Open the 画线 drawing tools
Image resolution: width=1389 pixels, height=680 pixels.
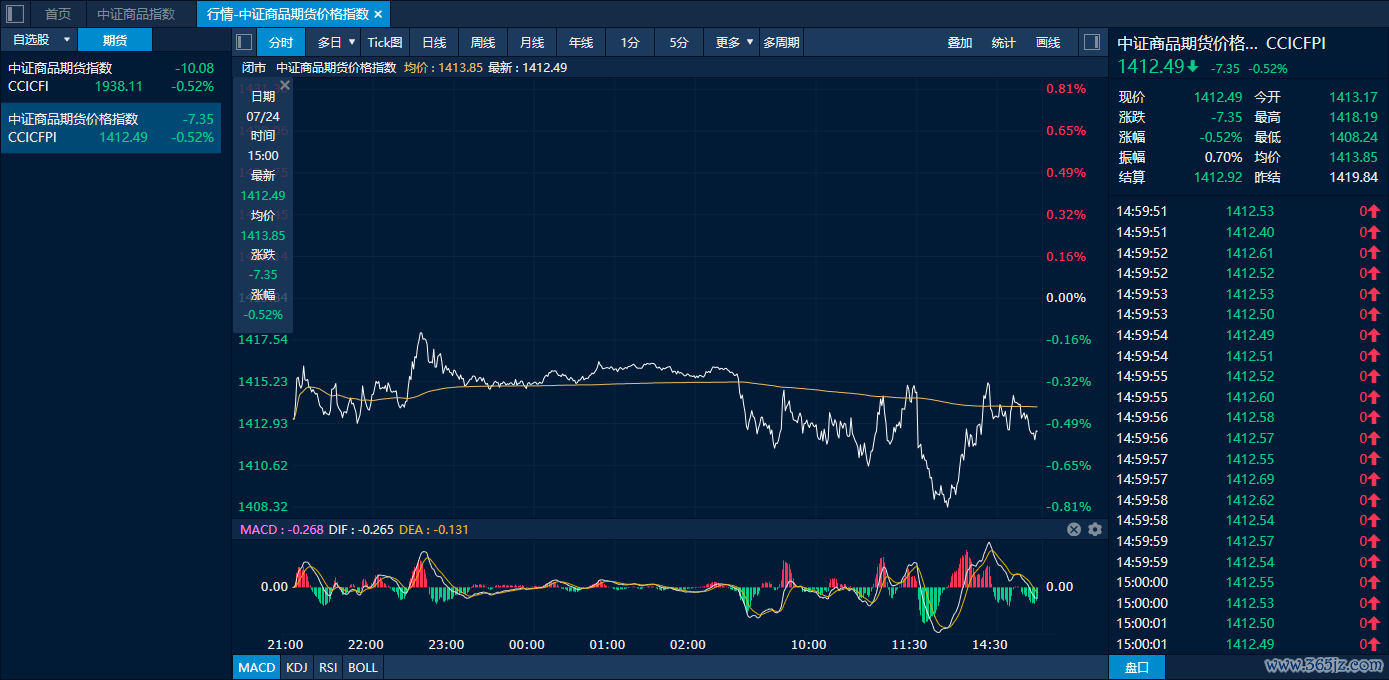click(x=1048, y=42)
